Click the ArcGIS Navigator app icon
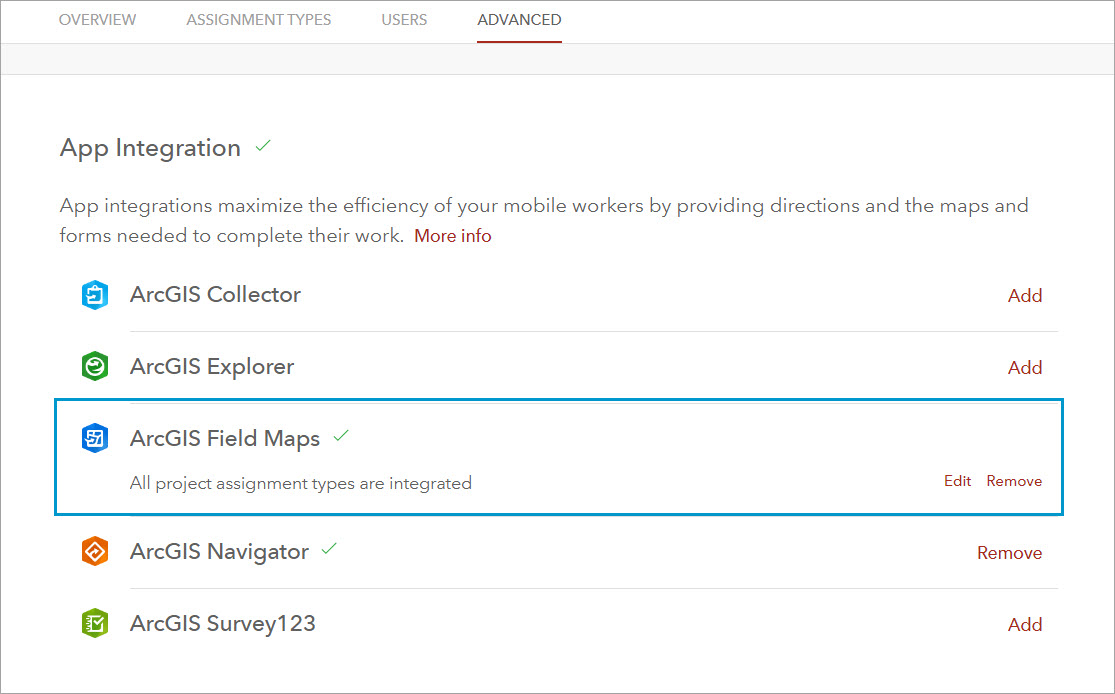This screenshot has width=1115, height=694. click(x=94, y=552)
